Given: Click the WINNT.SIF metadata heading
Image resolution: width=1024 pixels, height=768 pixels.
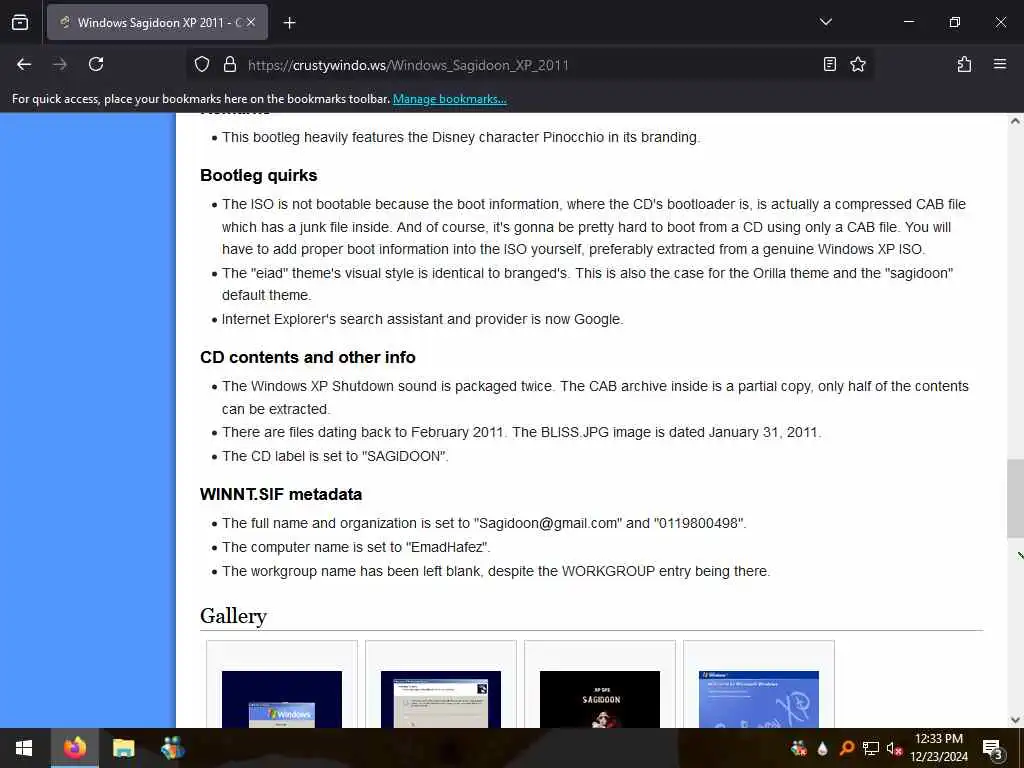Looking at the screenshot, I should [x=281, y=494].
